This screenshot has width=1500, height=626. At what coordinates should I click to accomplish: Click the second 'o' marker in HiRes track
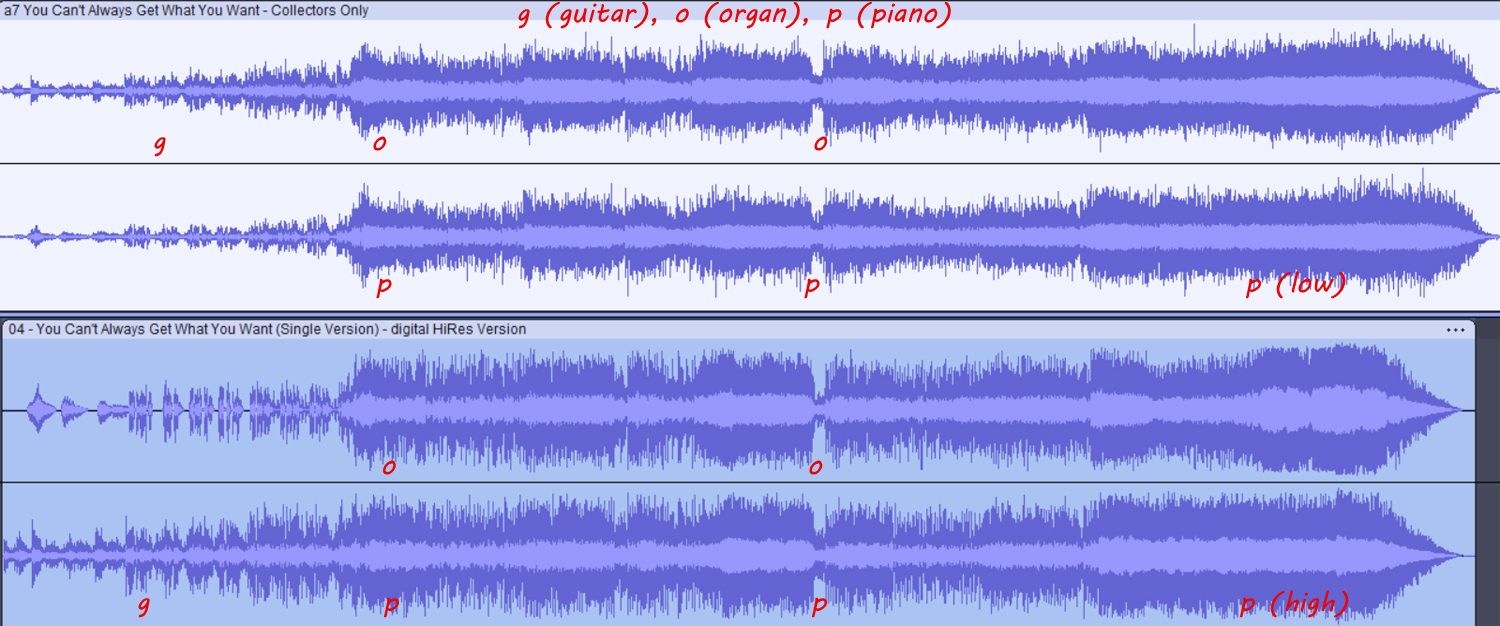pos(815,466)
